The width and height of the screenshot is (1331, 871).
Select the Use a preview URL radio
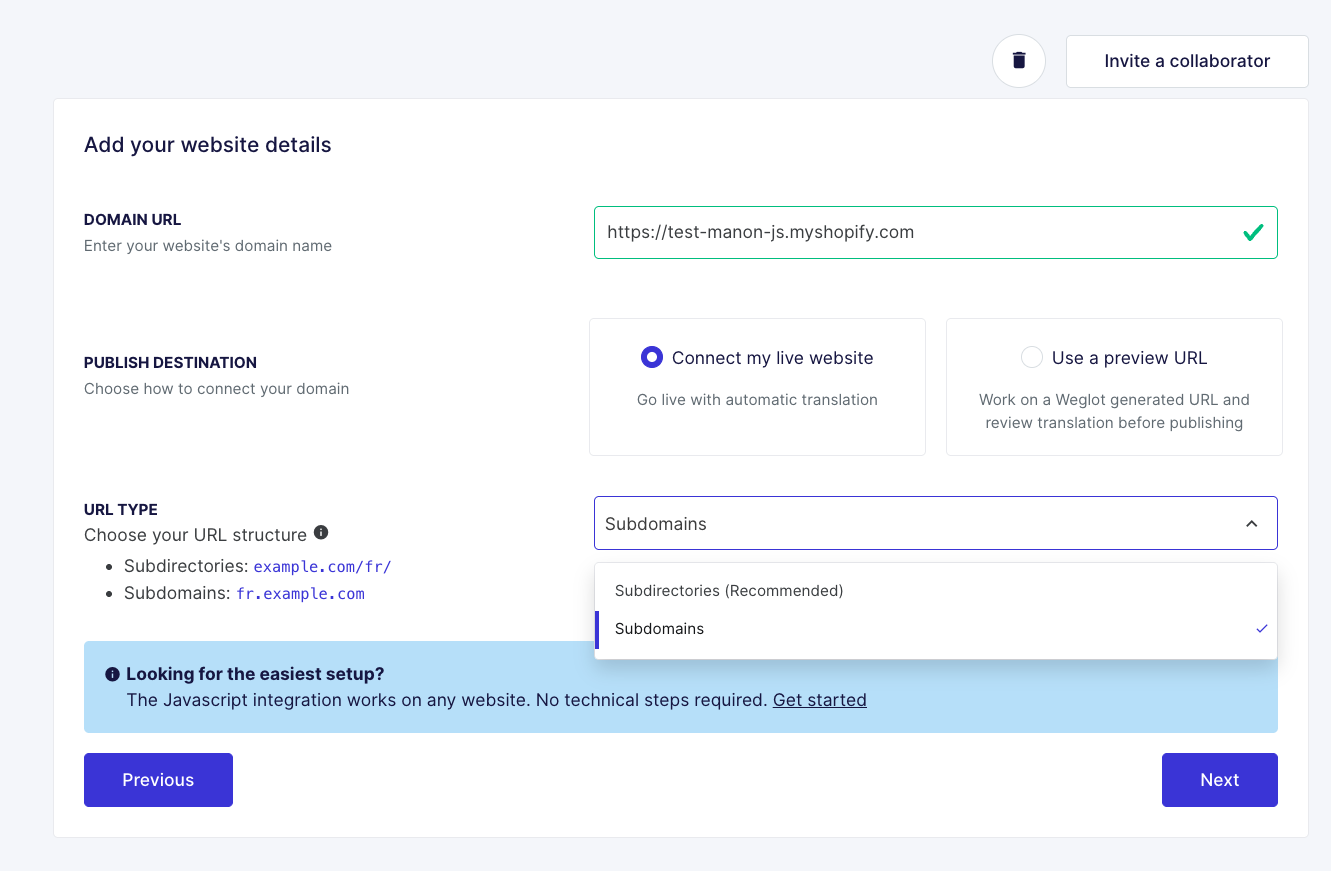[x=1031, y=357]
